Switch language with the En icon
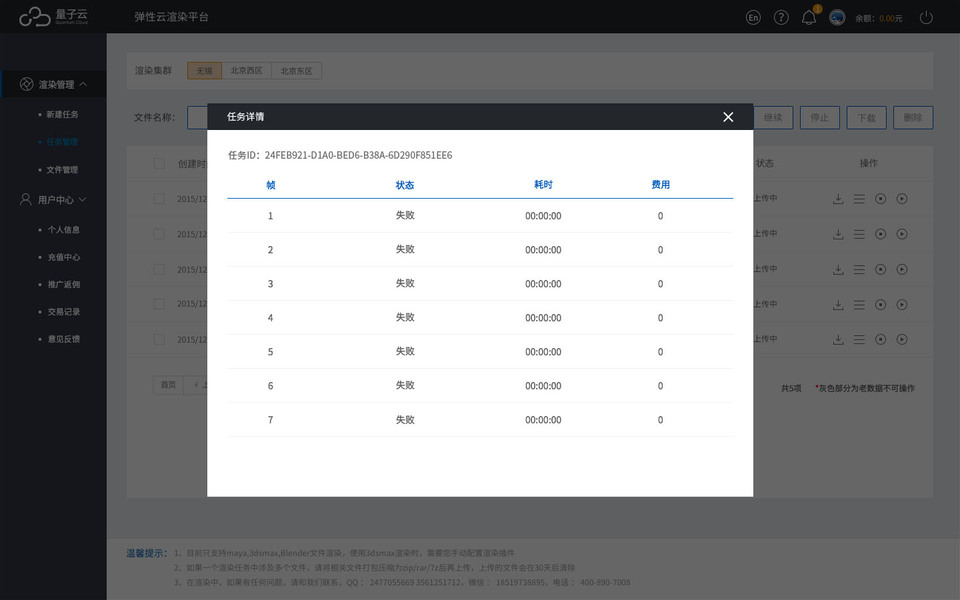Screen dimensions: 960x600 753,17
